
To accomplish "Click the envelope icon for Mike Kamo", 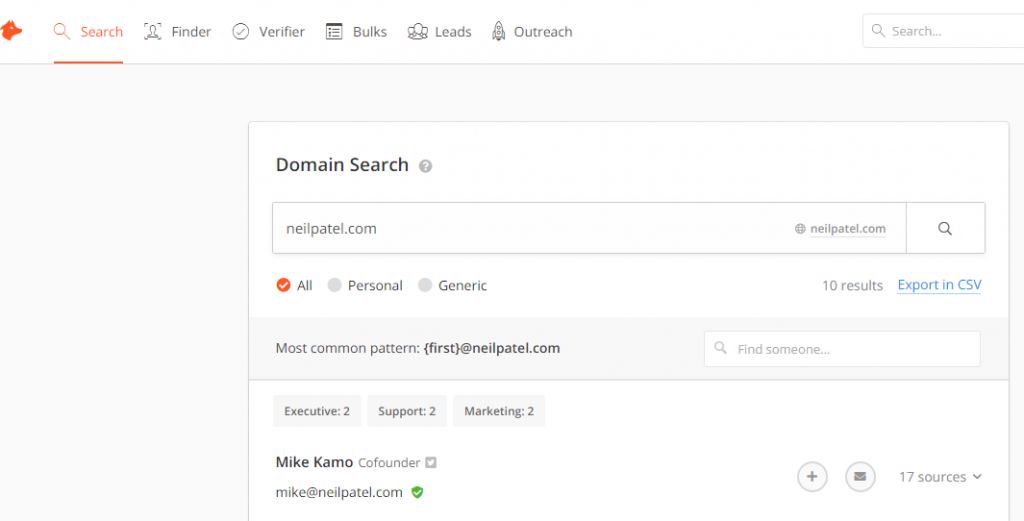I will (860, 477).
